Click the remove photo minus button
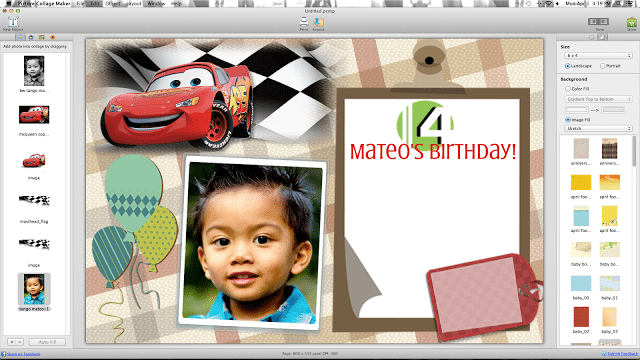The height and width of the screenshot is (360, 640). tap(20, 342)
